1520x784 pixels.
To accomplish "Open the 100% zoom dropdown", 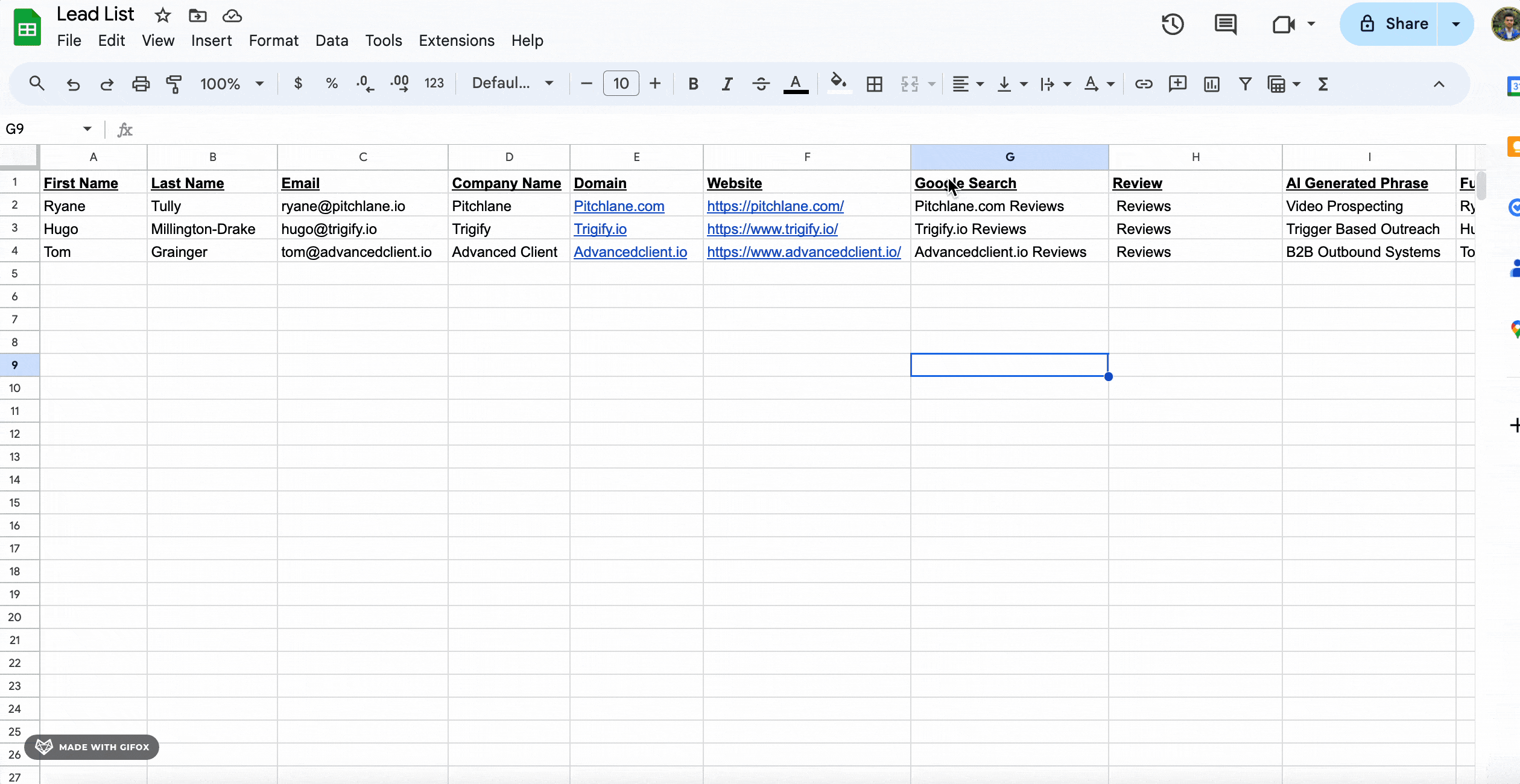I will coord(232,84).
